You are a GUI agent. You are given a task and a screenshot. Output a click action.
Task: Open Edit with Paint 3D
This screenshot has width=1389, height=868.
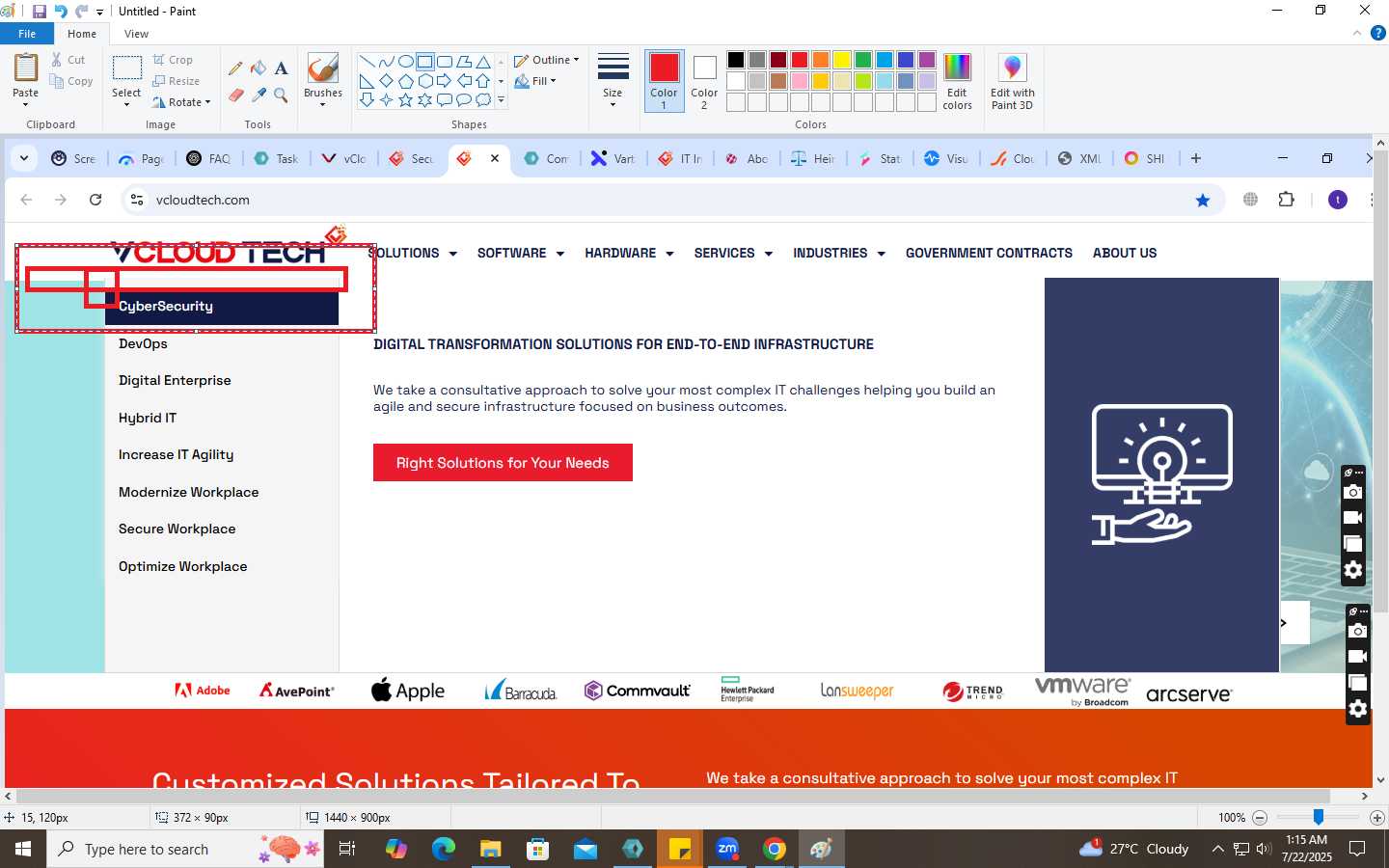pyautogui.click(x=1012, y=81)
